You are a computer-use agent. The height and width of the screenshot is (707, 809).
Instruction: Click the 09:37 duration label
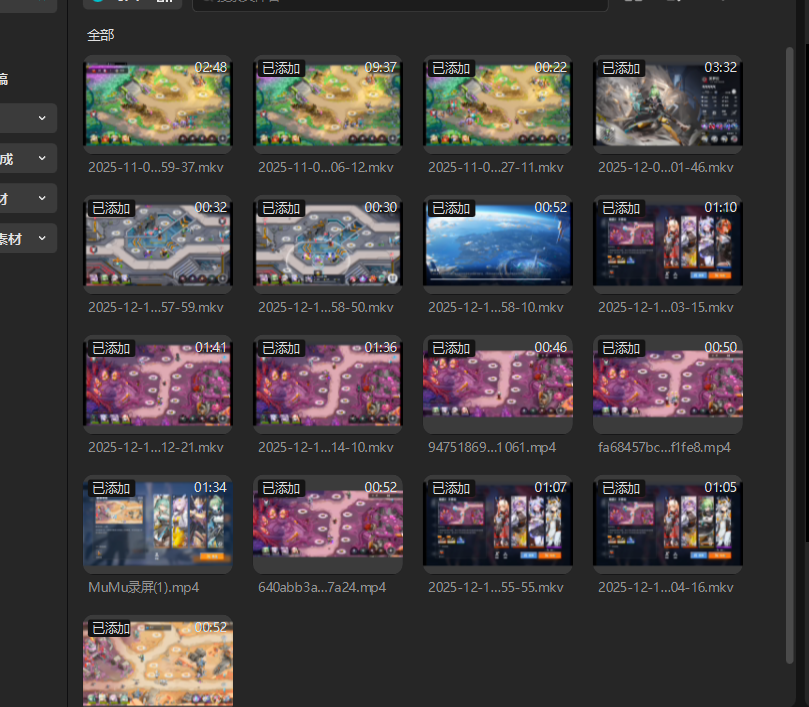click(x=380, y=68)
